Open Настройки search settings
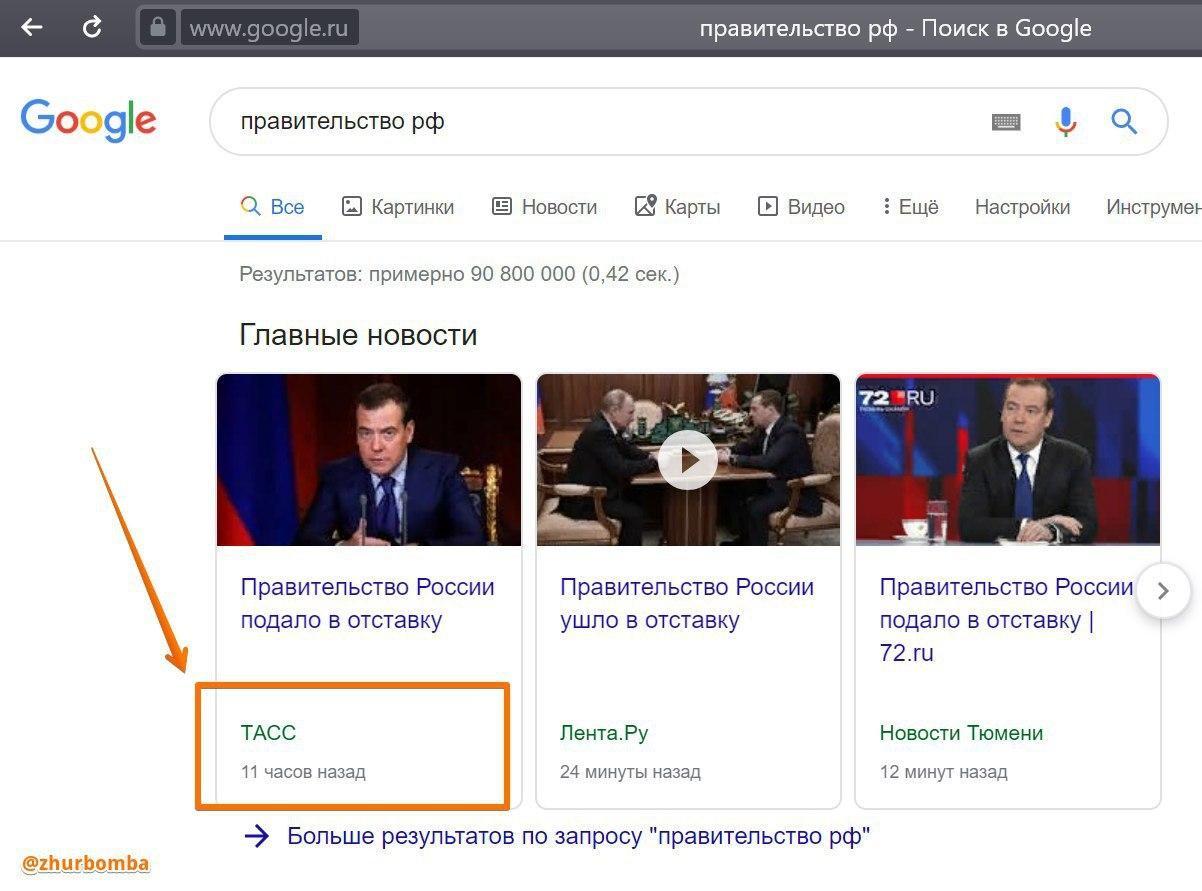The image size is (1202, 891). pyautogui.click(x=1022, y=207)
